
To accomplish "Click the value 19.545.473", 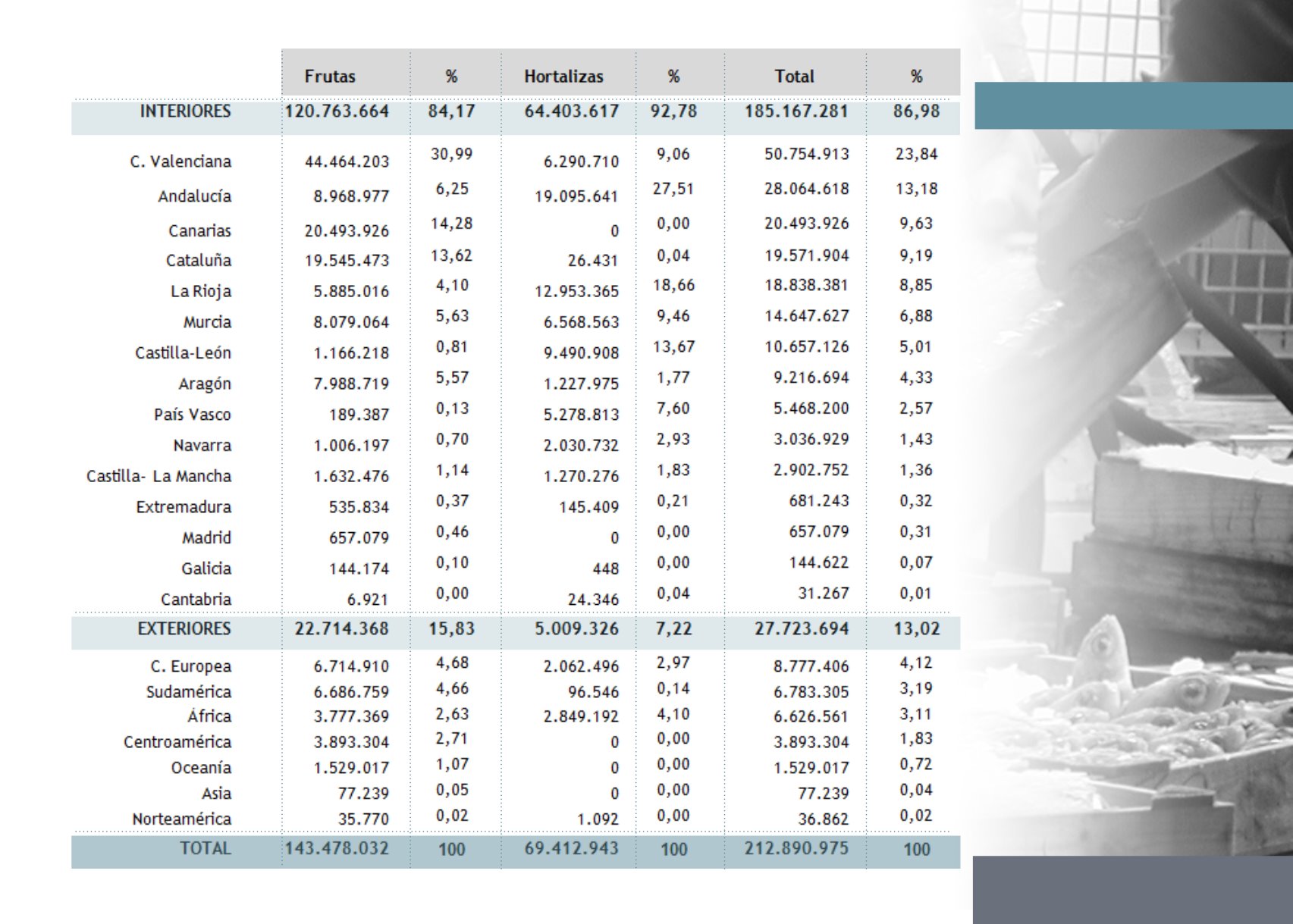I will pyautogui.click(x=347, y=261).
